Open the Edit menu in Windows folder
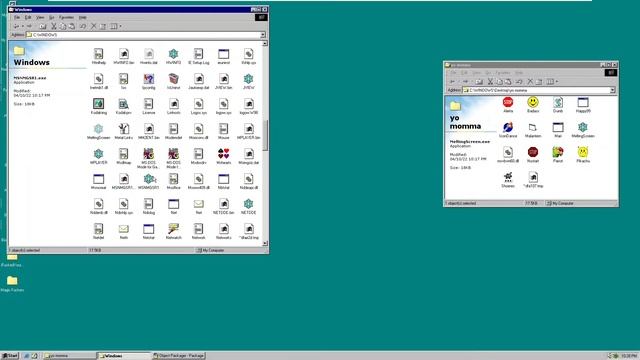This screenshot has height=360, width=640. [28, 18]
